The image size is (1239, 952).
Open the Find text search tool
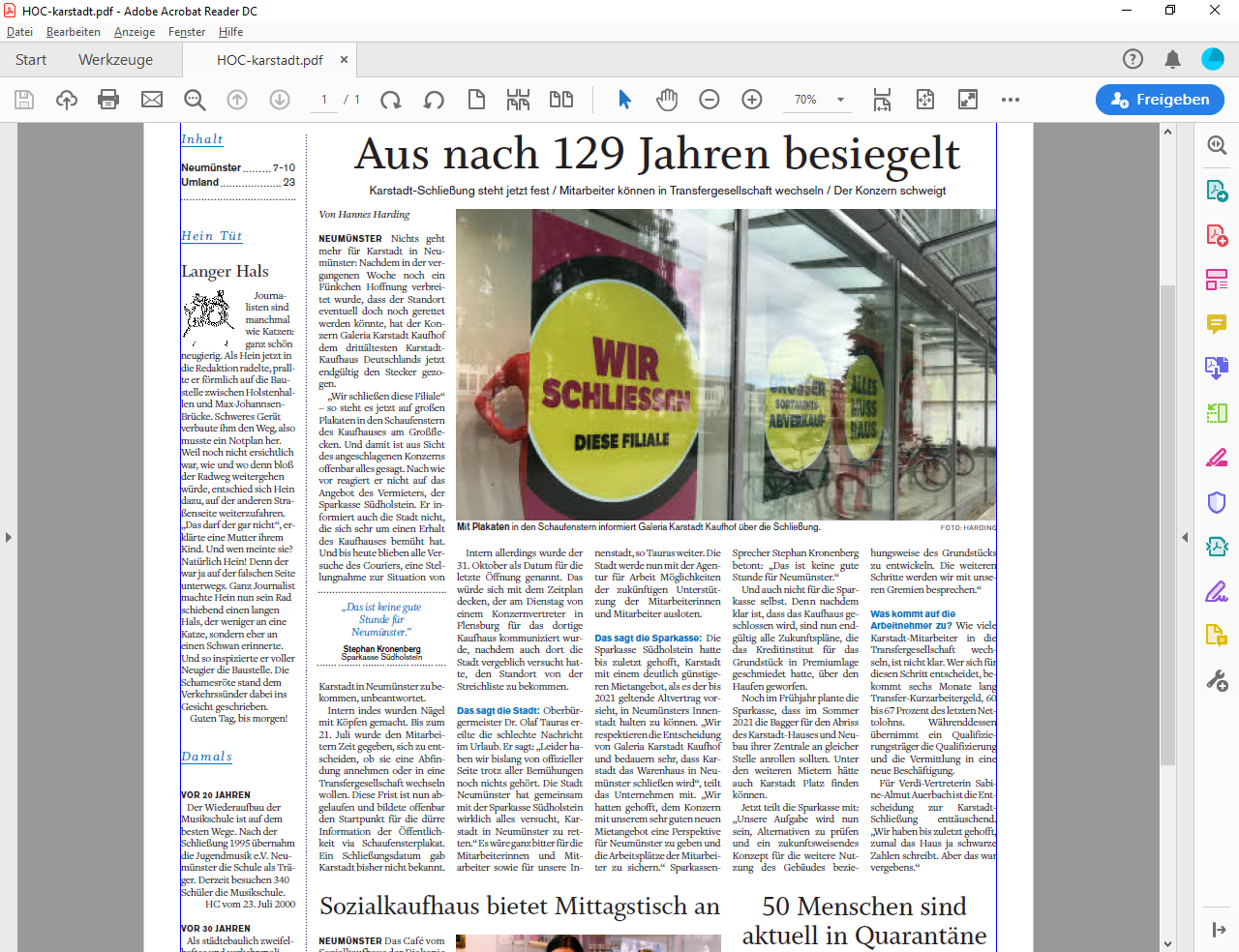(x=195, y=100)
